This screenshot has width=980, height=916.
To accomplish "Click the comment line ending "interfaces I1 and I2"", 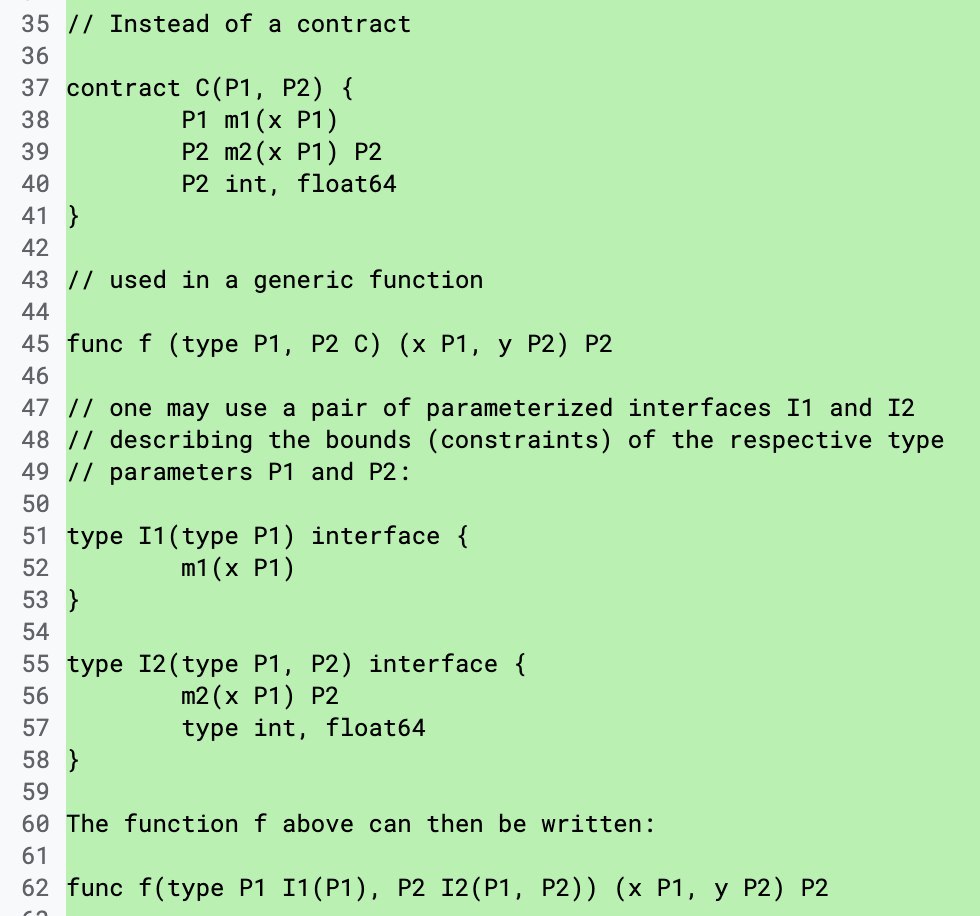I will [x=490, y=408].
